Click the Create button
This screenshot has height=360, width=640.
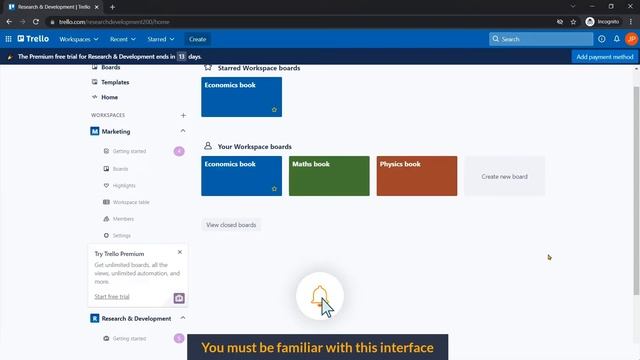coord(198,39)
